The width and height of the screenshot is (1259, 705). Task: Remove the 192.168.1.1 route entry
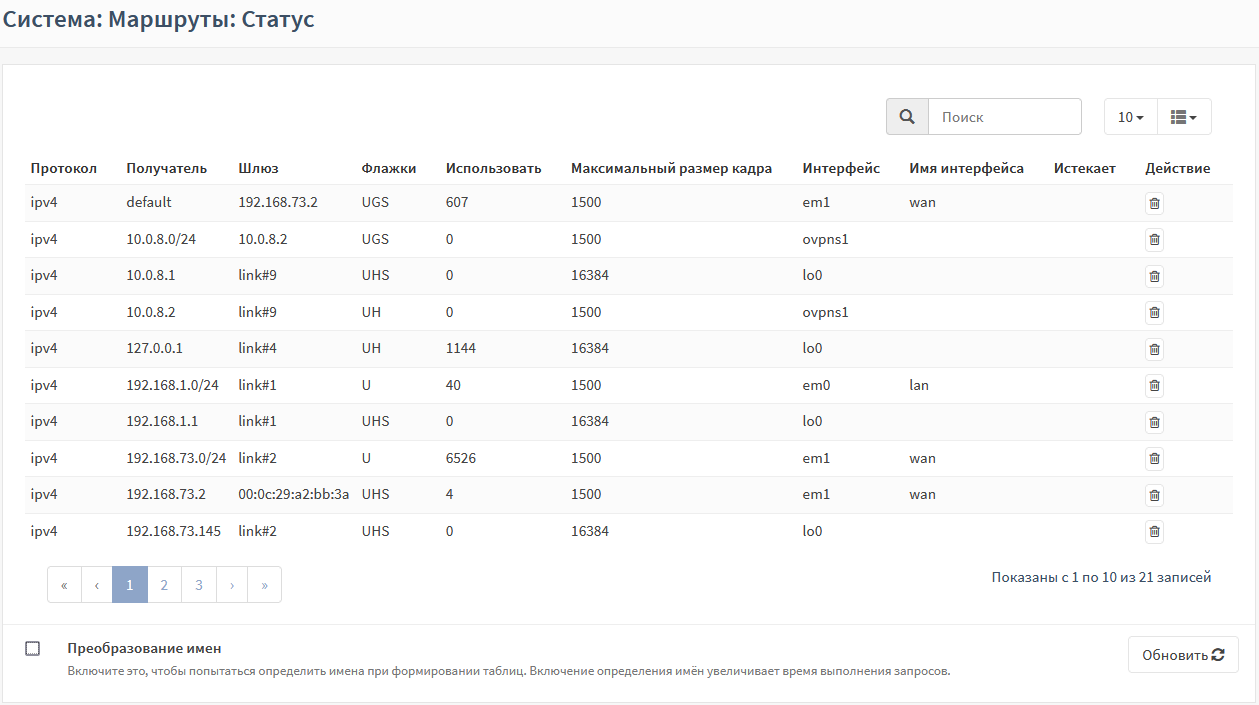(x=1154, y=422)
